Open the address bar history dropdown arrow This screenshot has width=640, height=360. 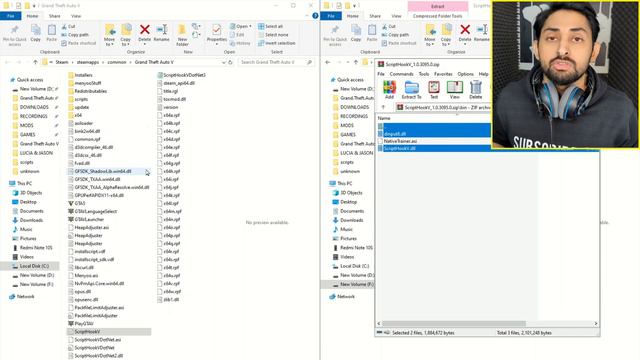tap(223, 62)
